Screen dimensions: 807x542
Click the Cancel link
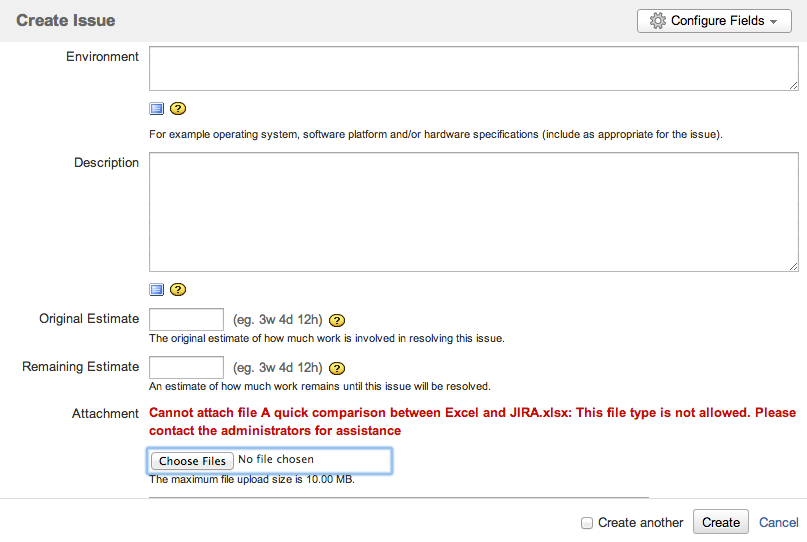pos(778,522)
